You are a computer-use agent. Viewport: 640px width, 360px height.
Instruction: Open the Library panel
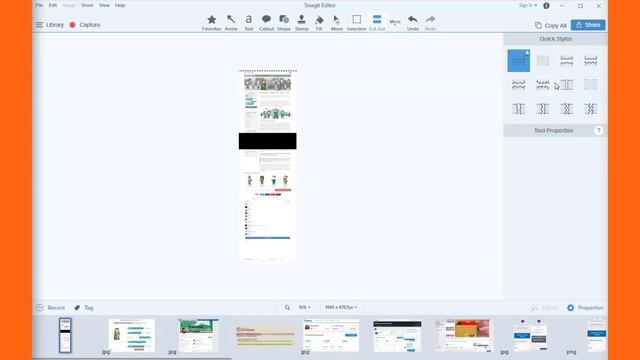[x=50, y=25]
